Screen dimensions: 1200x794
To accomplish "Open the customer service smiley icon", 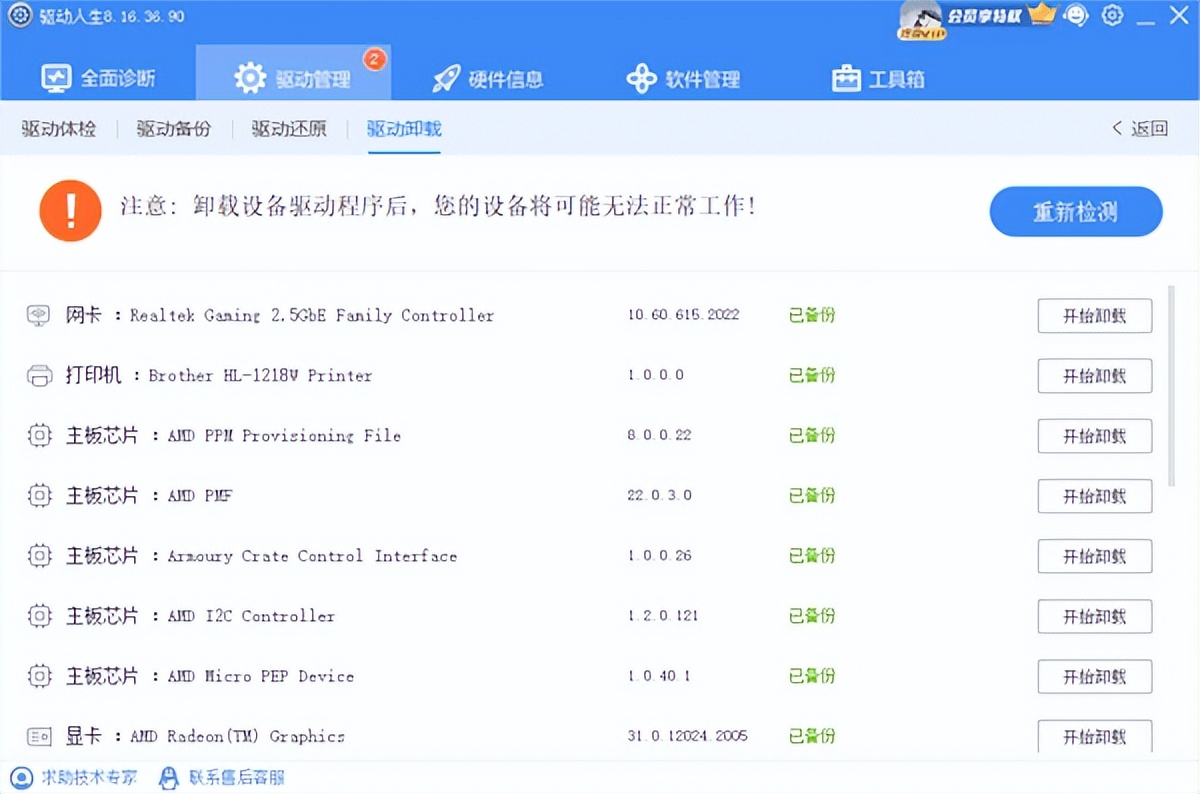I will coord(1076,16).
